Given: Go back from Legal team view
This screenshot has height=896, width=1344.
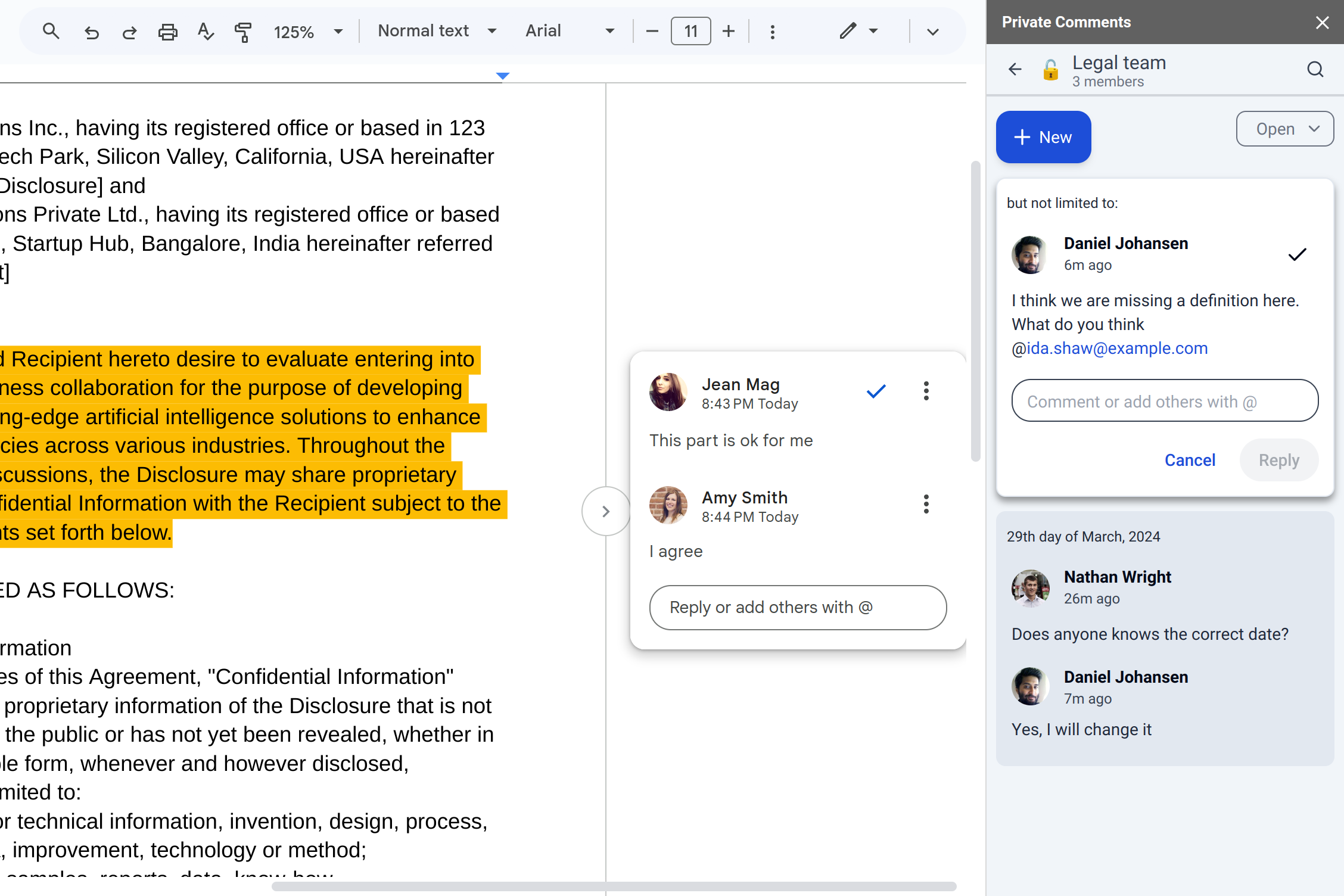Looking at the screenshot, I should point(1015,70).
